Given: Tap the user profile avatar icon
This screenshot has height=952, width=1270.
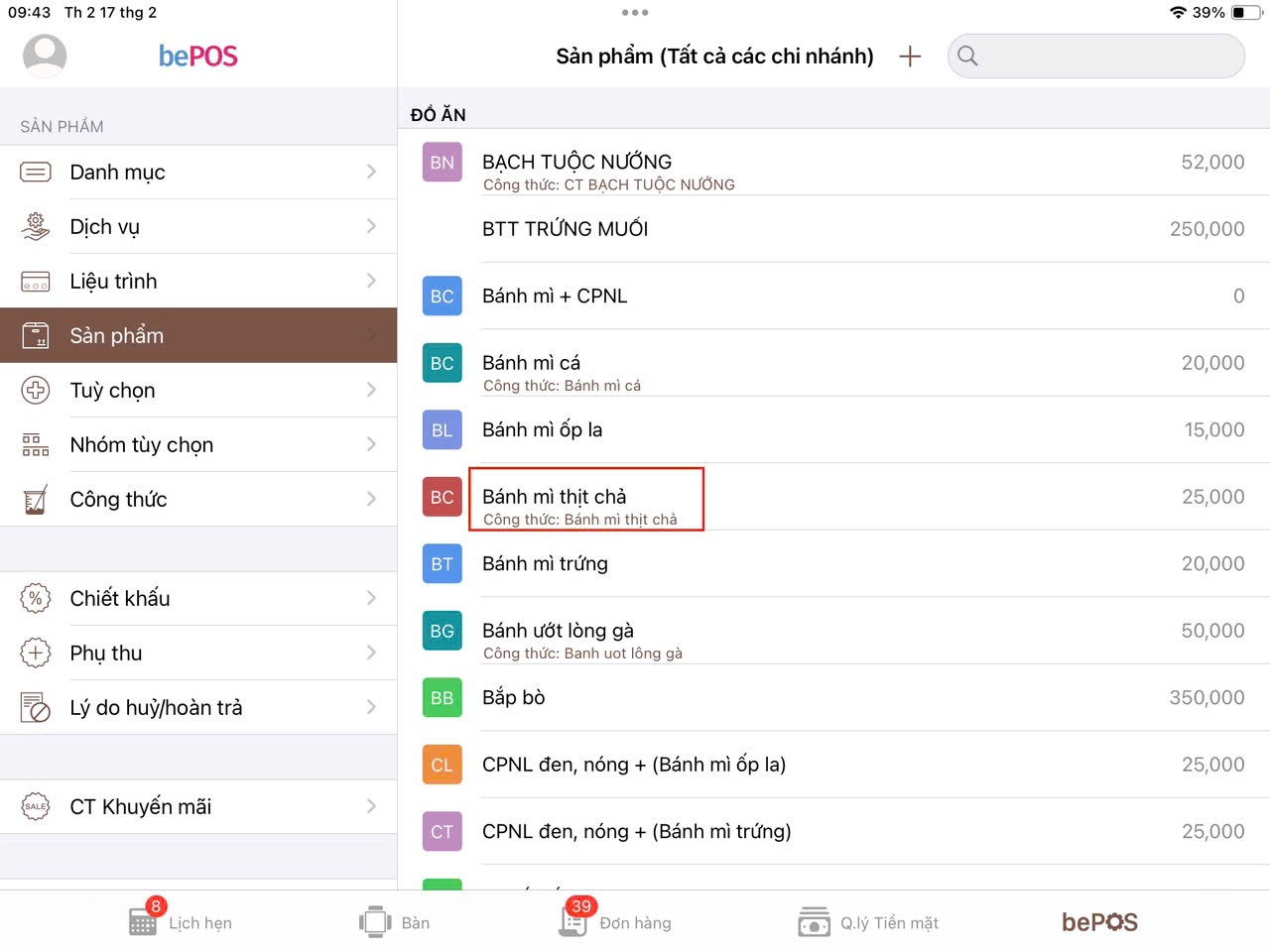Looking at the screenshot, I should point(45,56).
